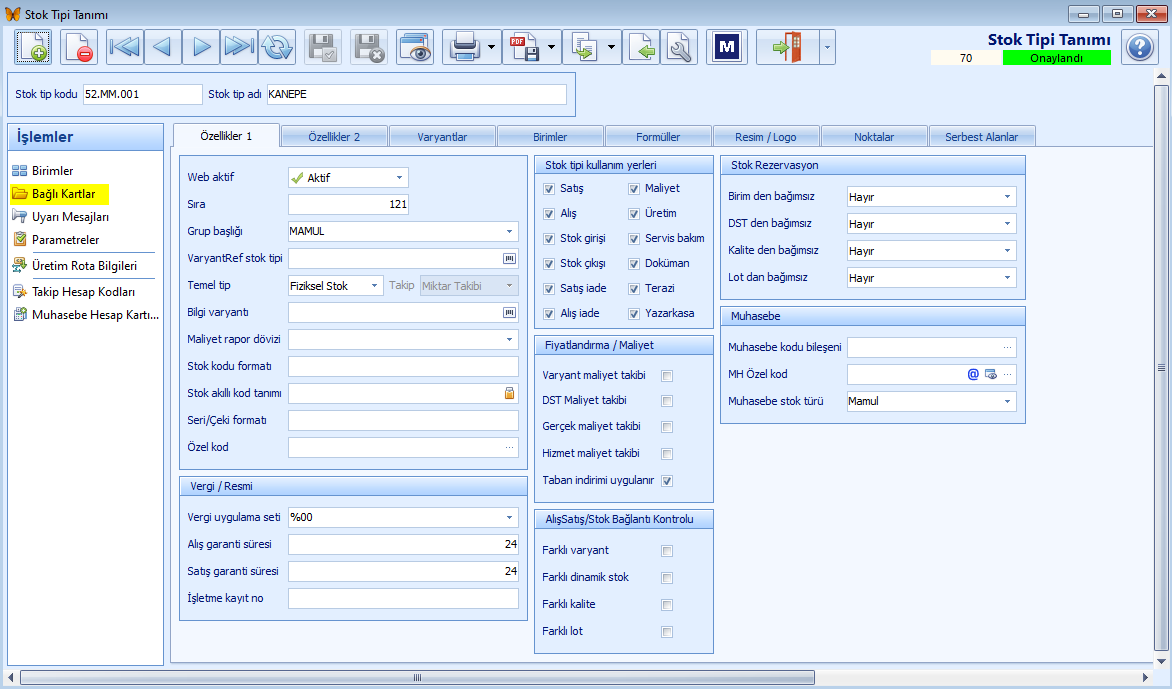Toggle the Farklı lot checkbox
Screen dimensions: 1172x689
[x=667, y=631]
